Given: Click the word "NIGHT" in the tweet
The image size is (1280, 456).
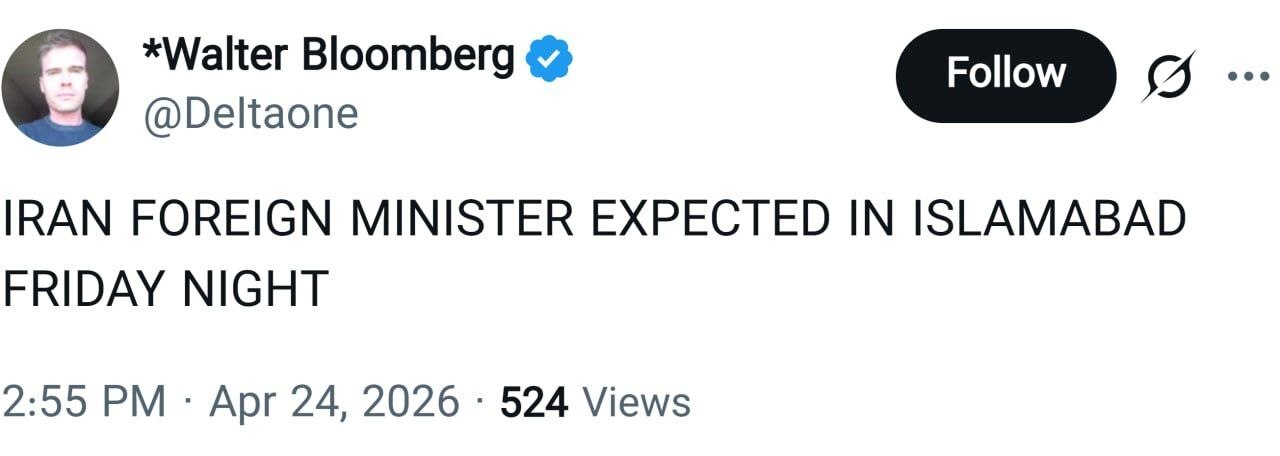Looking at the screenshot, I should click(x=254, y=289).
